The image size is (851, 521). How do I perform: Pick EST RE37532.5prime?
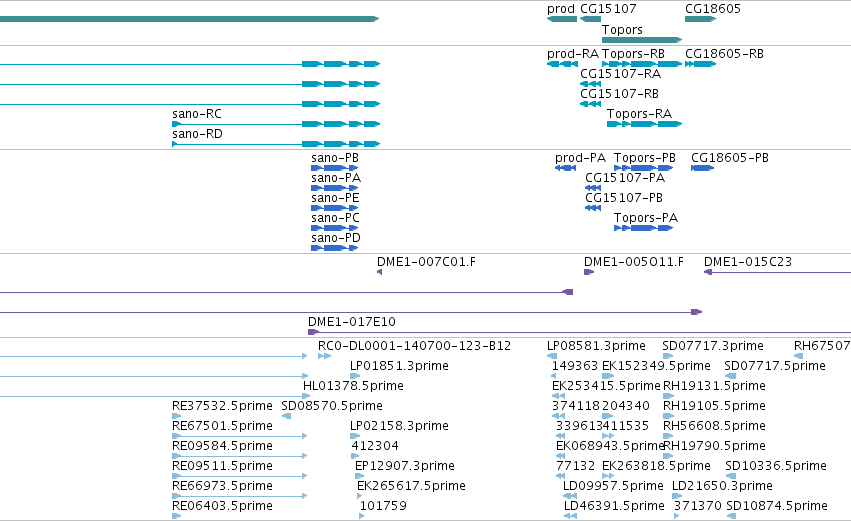click(176, 417)
